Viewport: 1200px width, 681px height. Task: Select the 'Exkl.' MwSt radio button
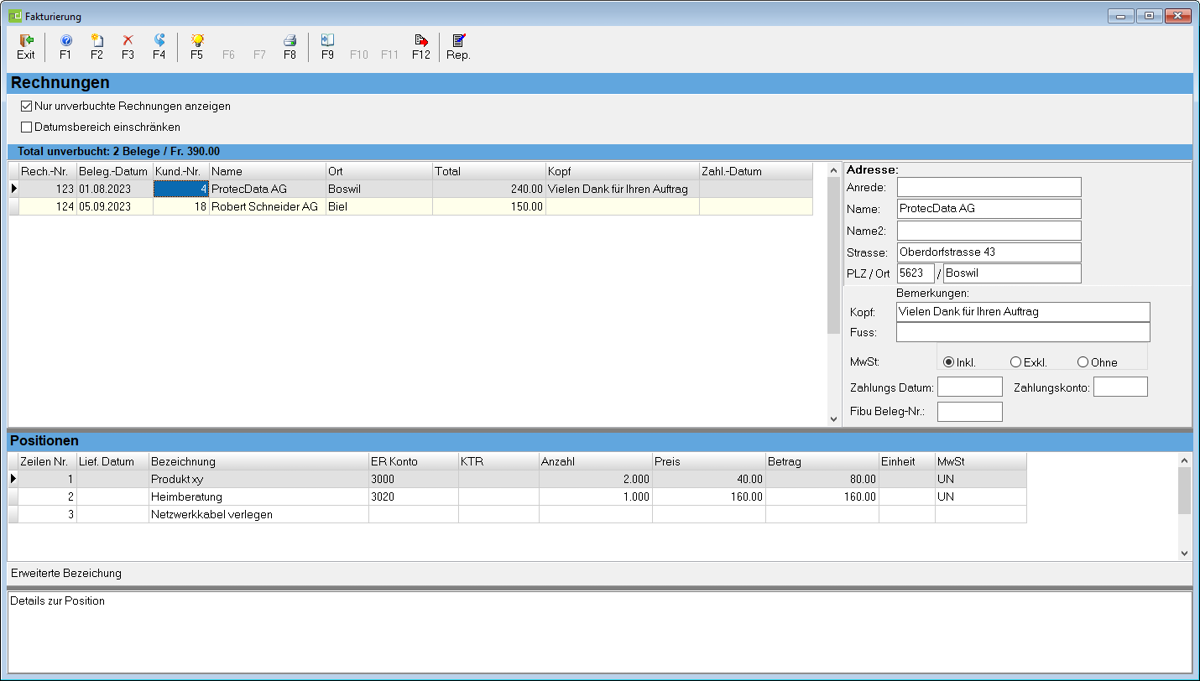coord(1016,362)
